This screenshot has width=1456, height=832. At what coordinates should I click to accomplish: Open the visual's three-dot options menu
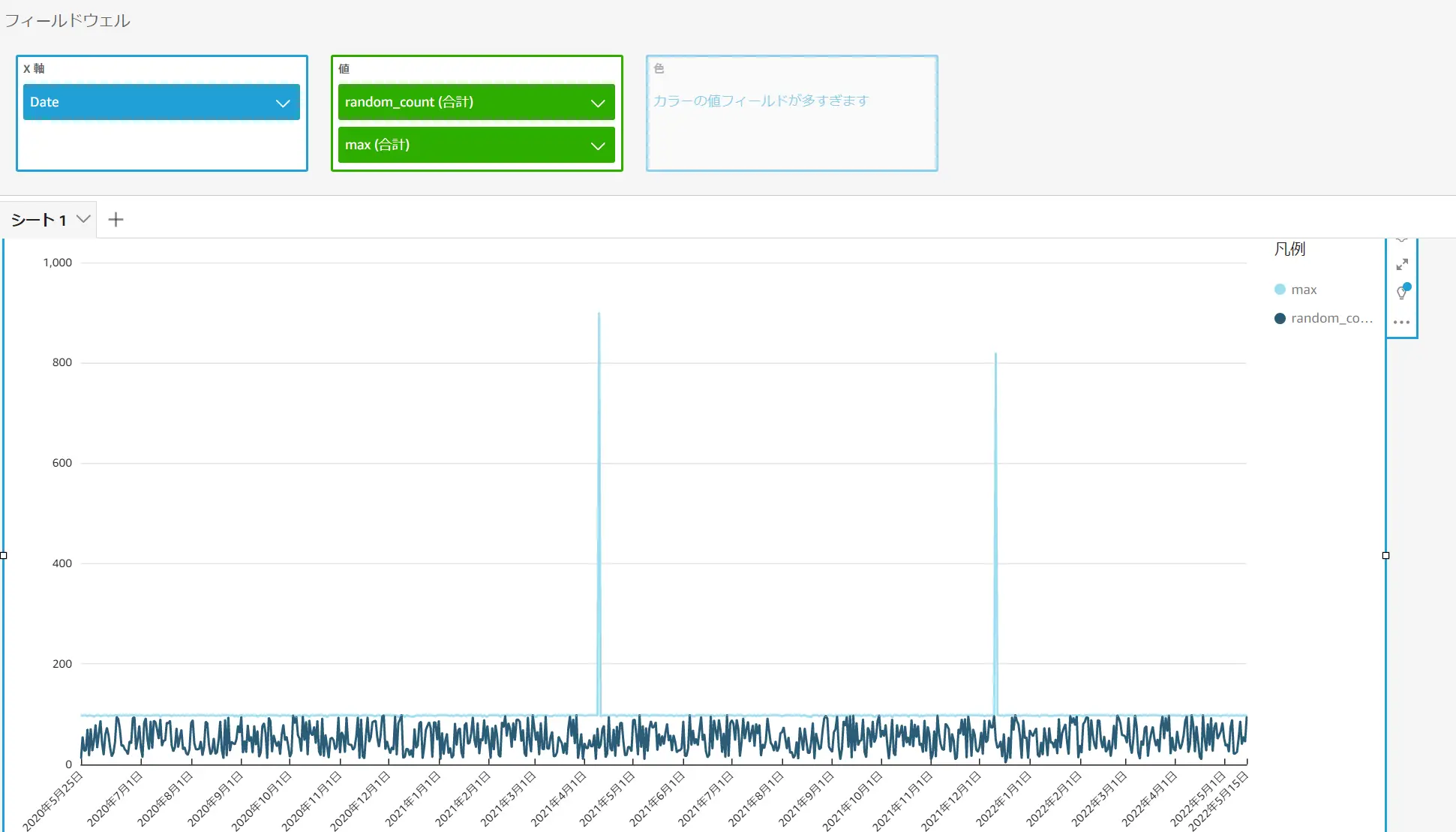[1401, 322]
